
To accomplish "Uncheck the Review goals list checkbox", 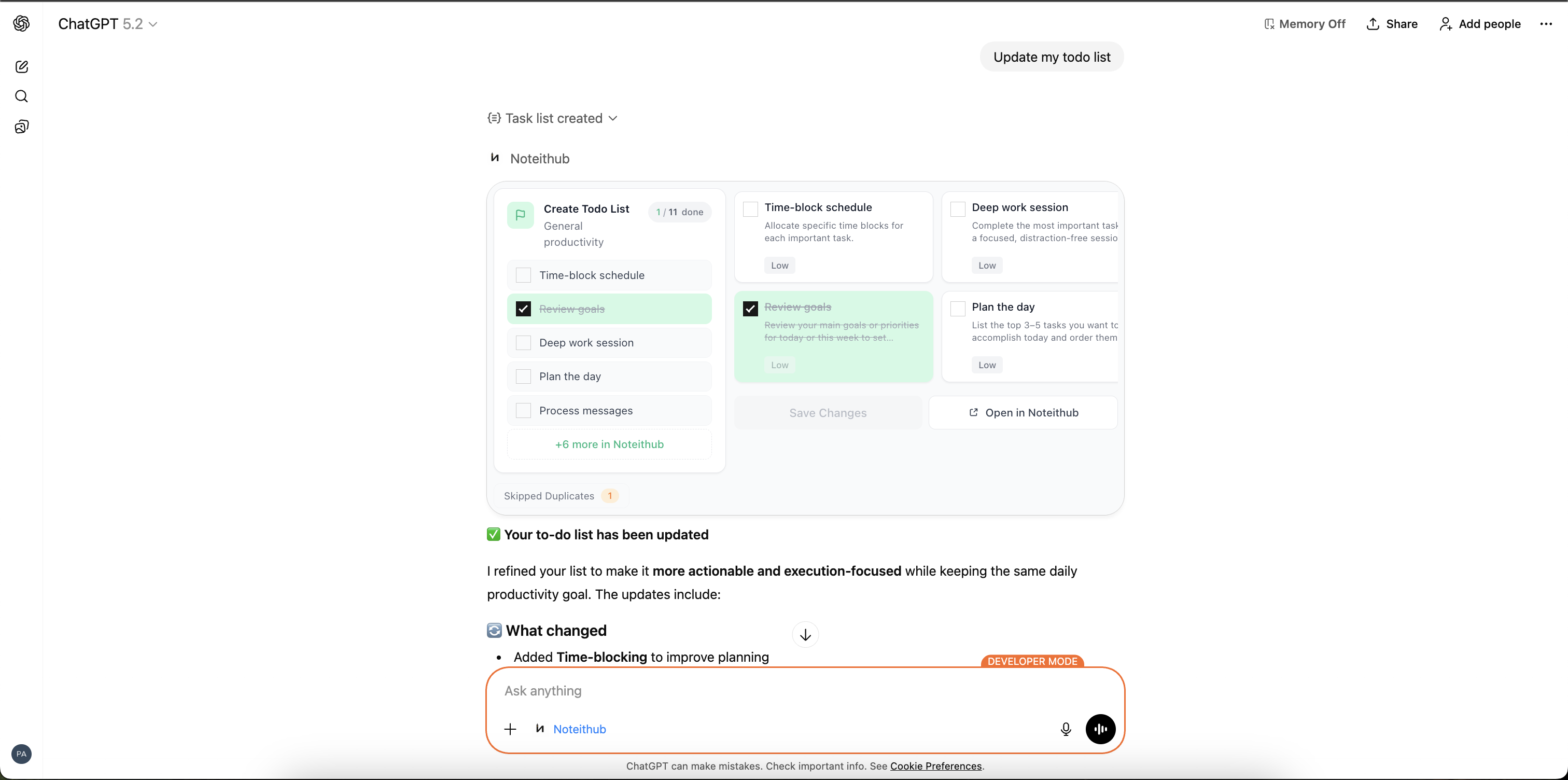I will tap(524, 309).
